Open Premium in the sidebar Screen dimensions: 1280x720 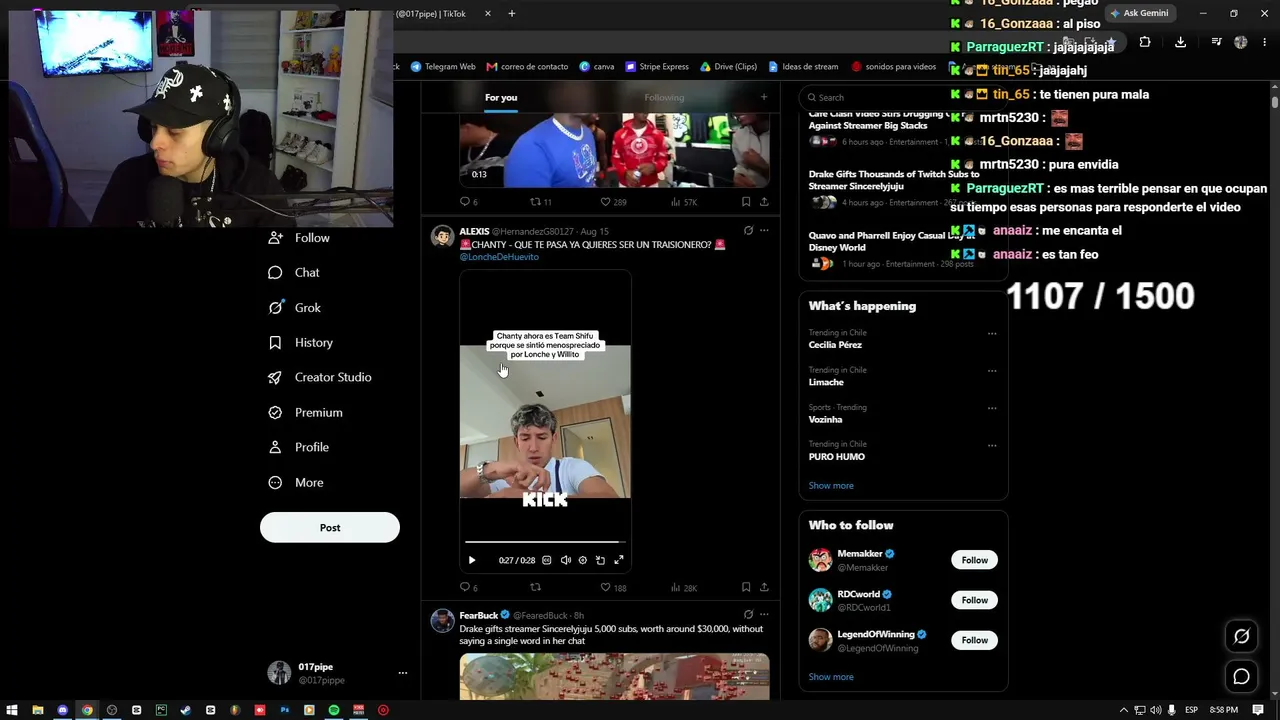click(305, 413)
